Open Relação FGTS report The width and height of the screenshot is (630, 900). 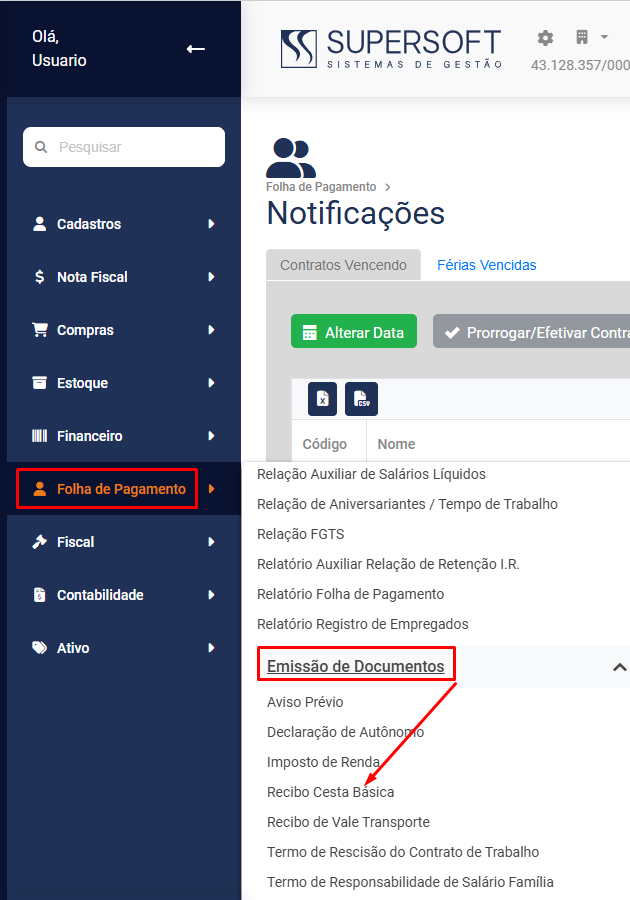point(301,534)
